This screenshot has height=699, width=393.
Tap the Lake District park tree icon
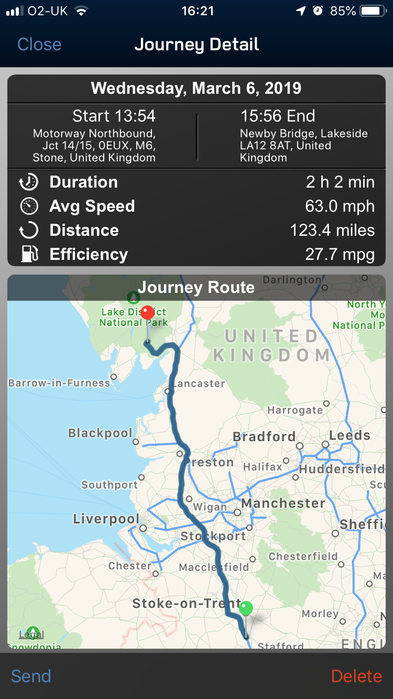coord(133,296)
